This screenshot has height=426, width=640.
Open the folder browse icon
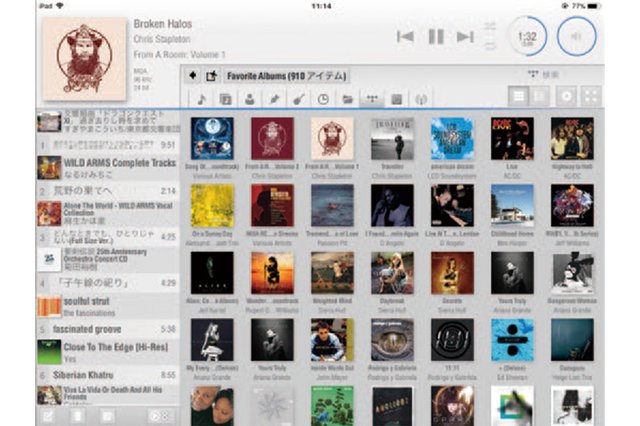point(347,99)
